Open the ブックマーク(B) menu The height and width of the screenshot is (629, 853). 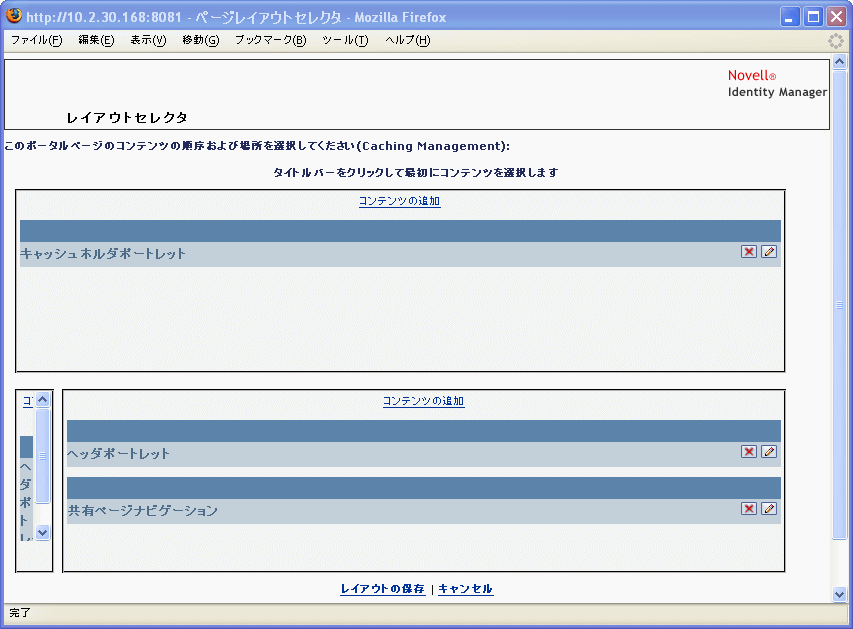tap(270, 40)
